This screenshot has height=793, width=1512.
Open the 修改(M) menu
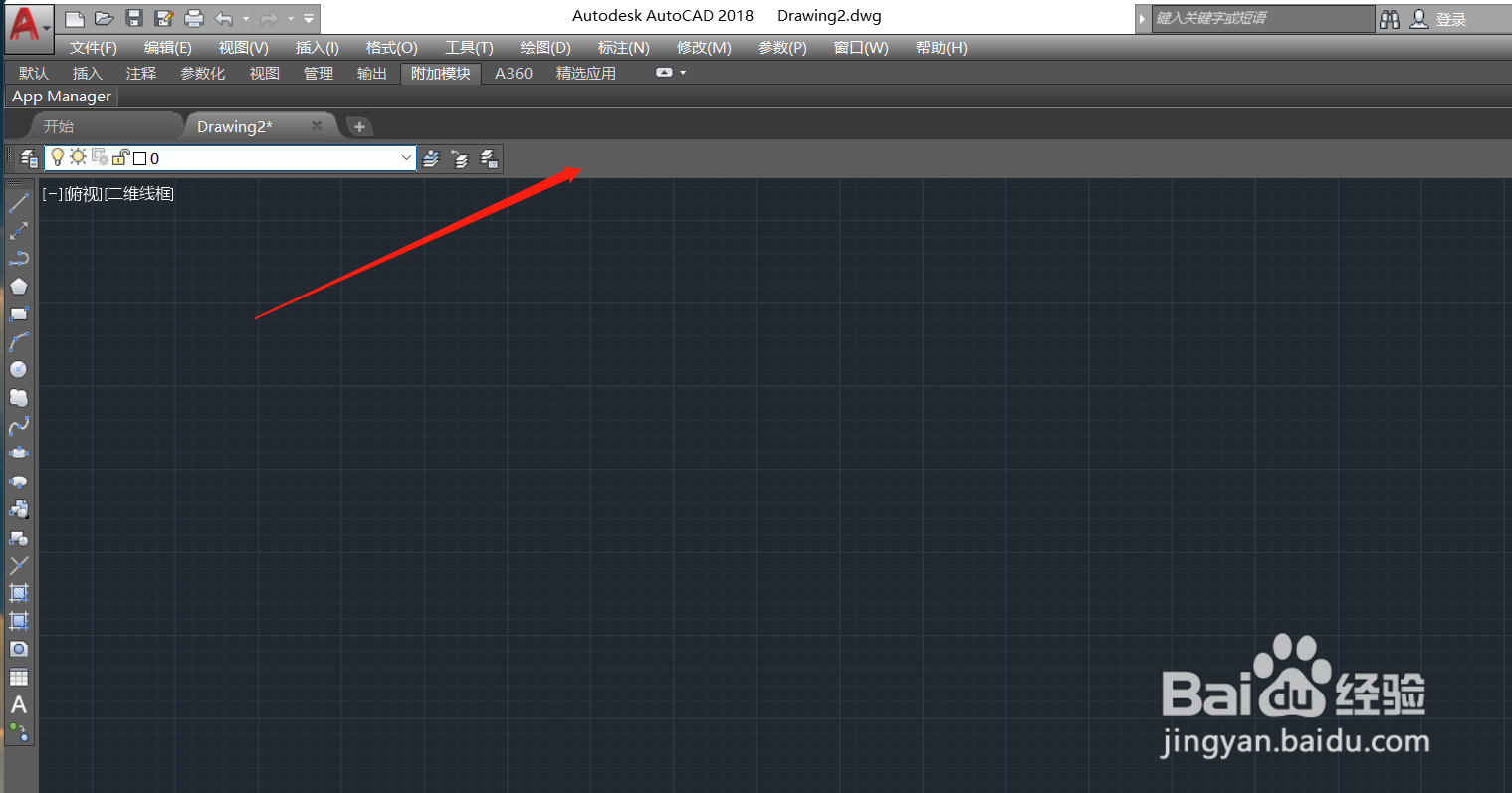pyautogui.click(x=704, y=48)
